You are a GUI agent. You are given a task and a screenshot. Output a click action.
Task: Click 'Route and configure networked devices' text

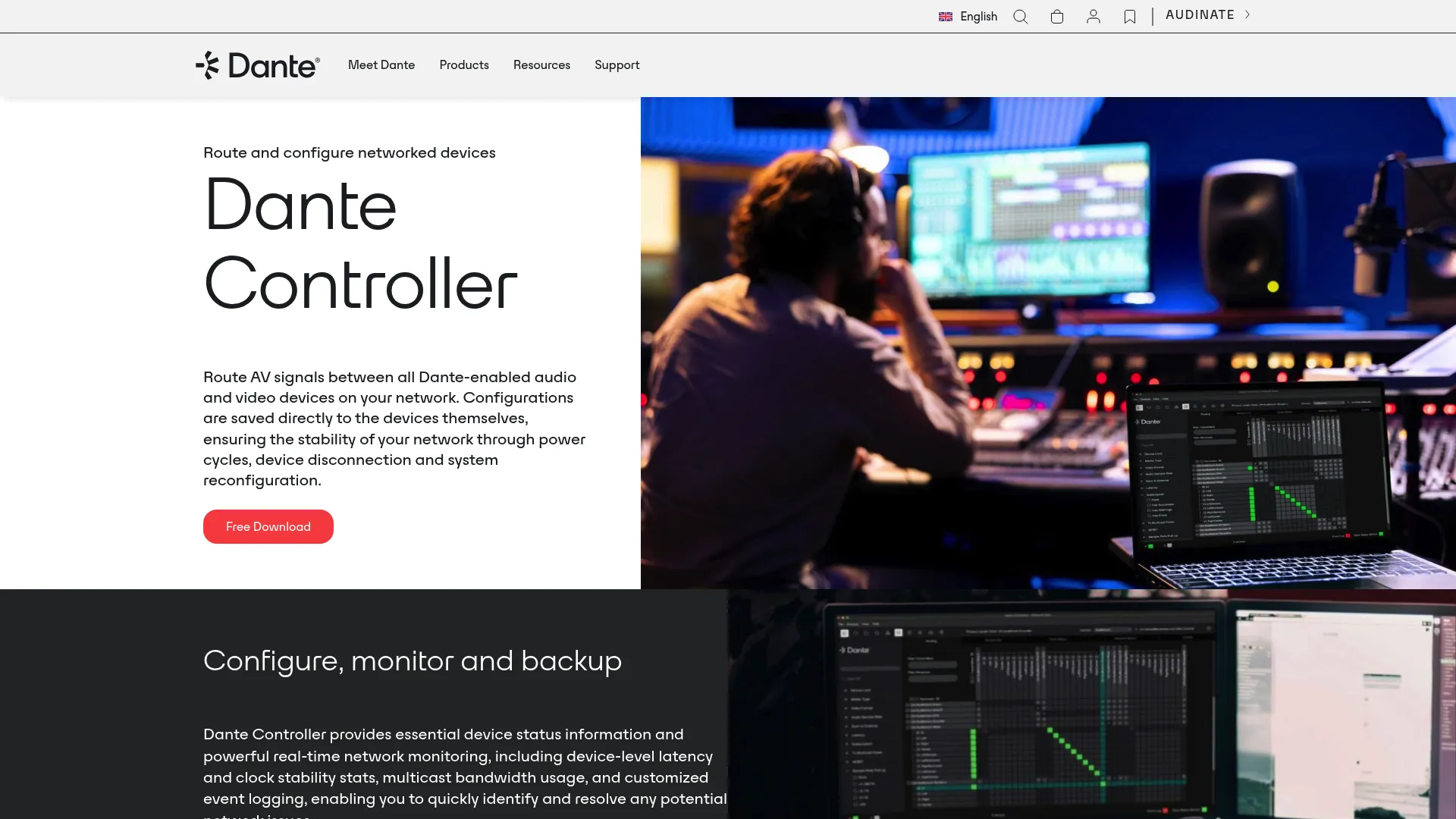coord(350,152)
